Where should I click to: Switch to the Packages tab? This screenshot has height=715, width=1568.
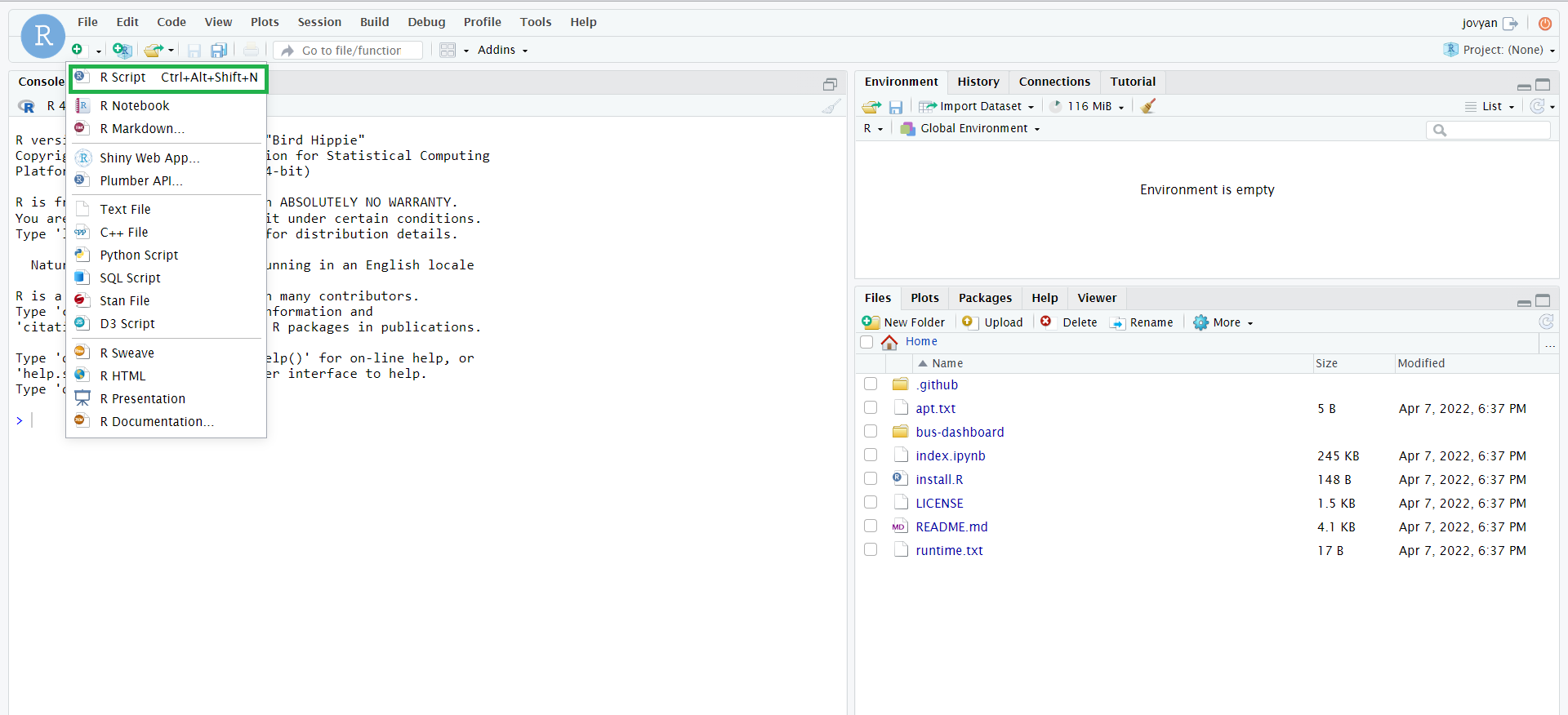click(985, 298)
